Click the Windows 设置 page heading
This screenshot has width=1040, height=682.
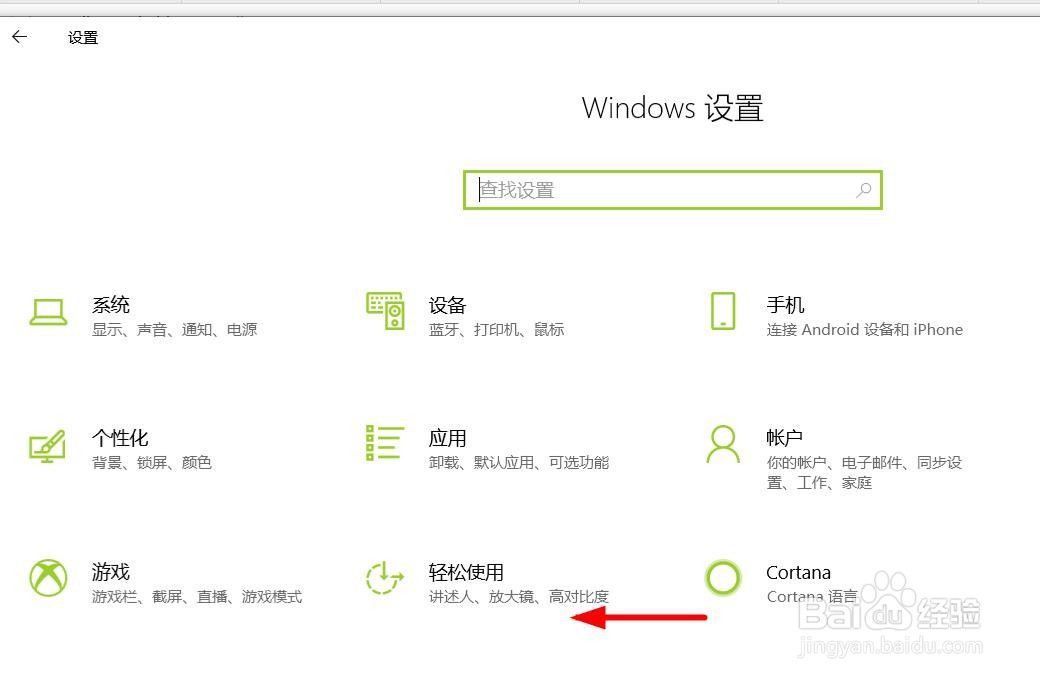click(673, 108)
